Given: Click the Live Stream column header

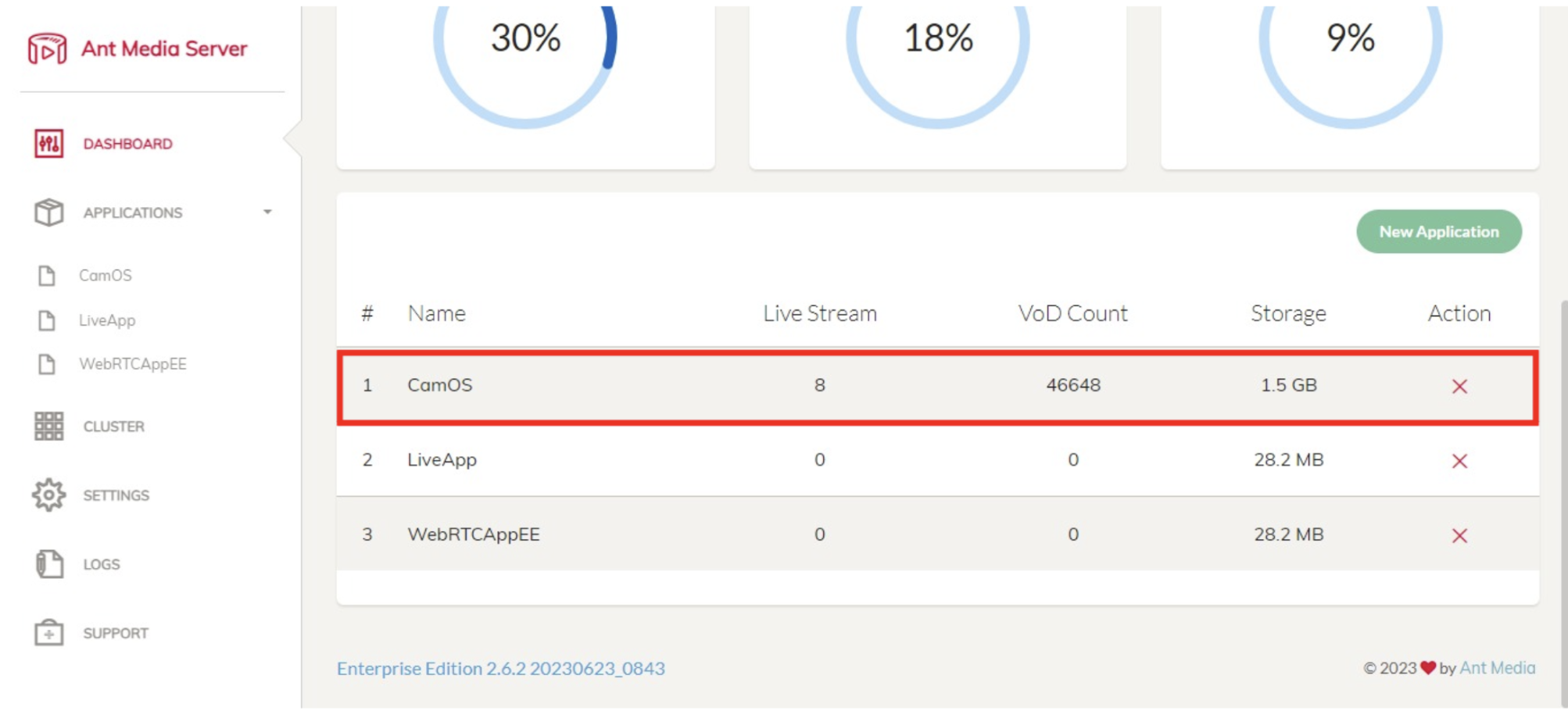Looking at the screenshot, I should coord(820,313).
